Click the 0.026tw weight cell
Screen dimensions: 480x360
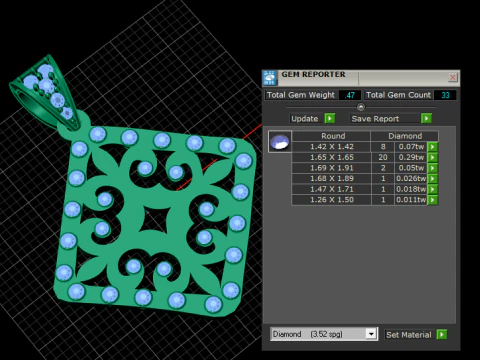(x=411, y=179)
